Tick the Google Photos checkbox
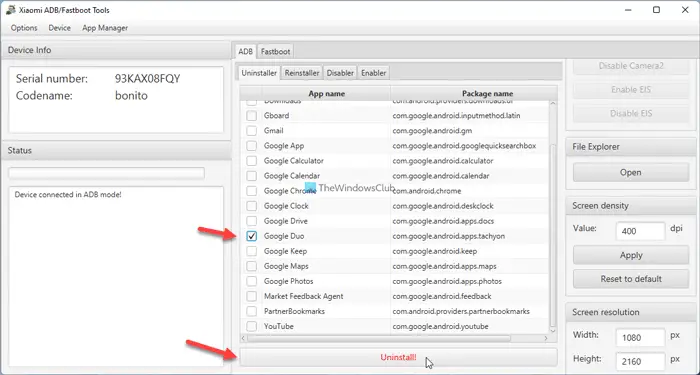The width and height of the screenshot is (700, 375). [252, 281]
